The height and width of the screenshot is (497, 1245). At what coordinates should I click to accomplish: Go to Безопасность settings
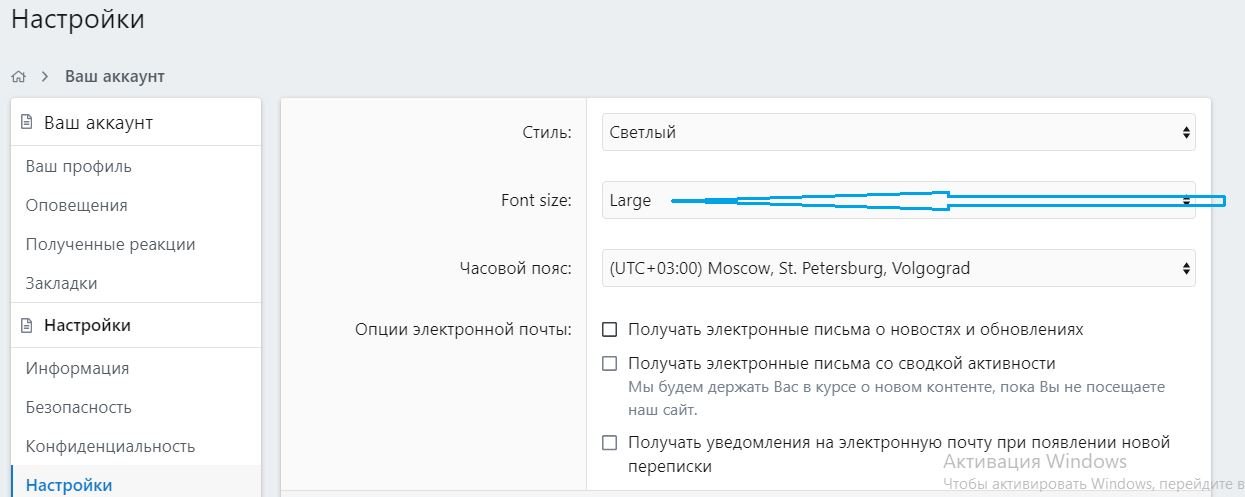[79, 407]
